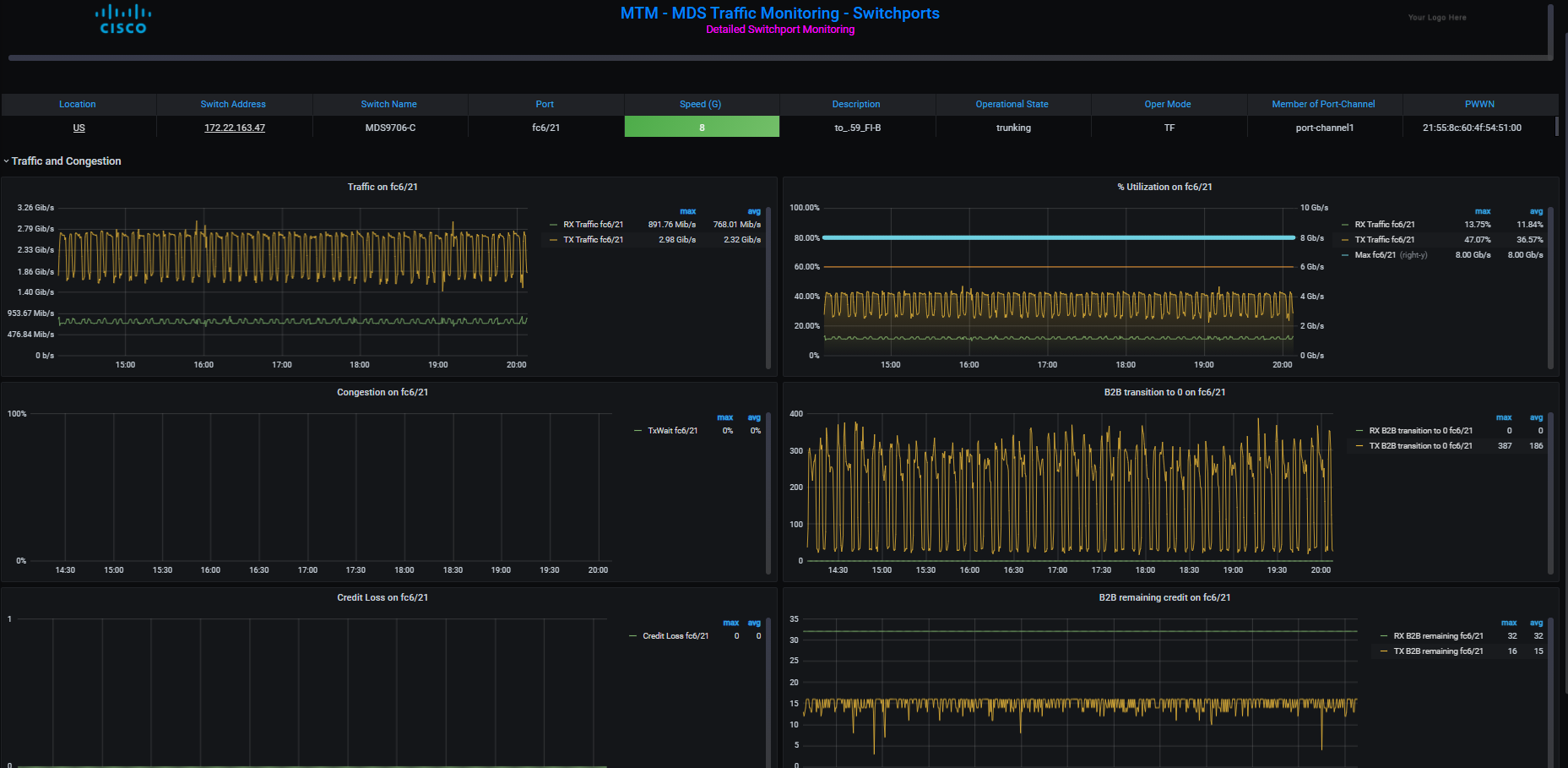The height and width of the screenshot is (768, 1568).
Task: Click the Congestion panel legend scrollbar
Action: [768, 493]
